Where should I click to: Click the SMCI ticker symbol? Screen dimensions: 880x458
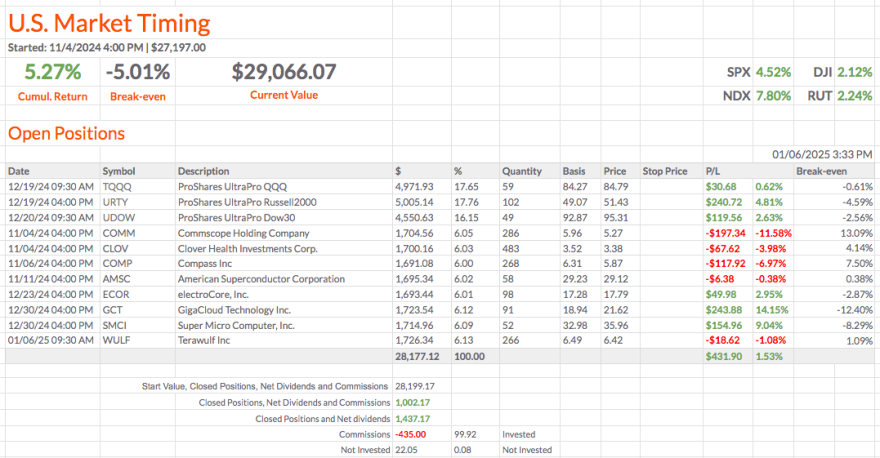tap(115, 326)
